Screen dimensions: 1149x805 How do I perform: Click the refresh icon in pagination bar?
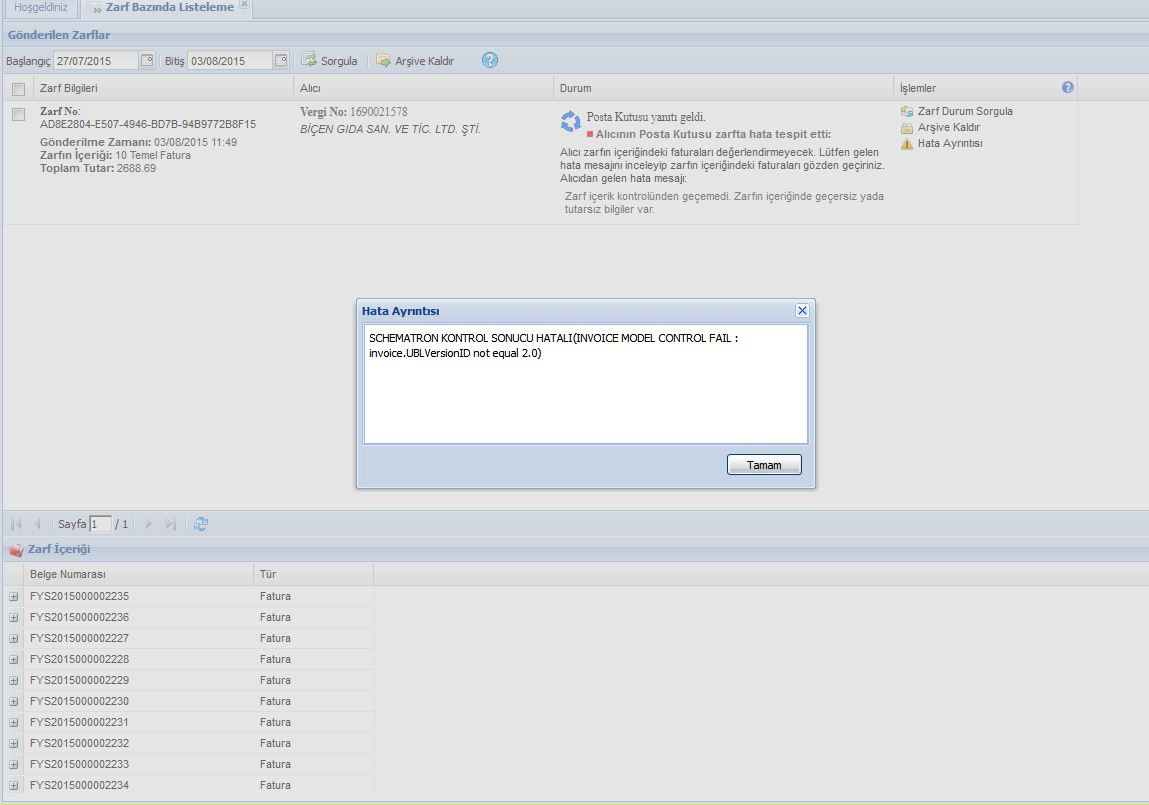[201, 524]
